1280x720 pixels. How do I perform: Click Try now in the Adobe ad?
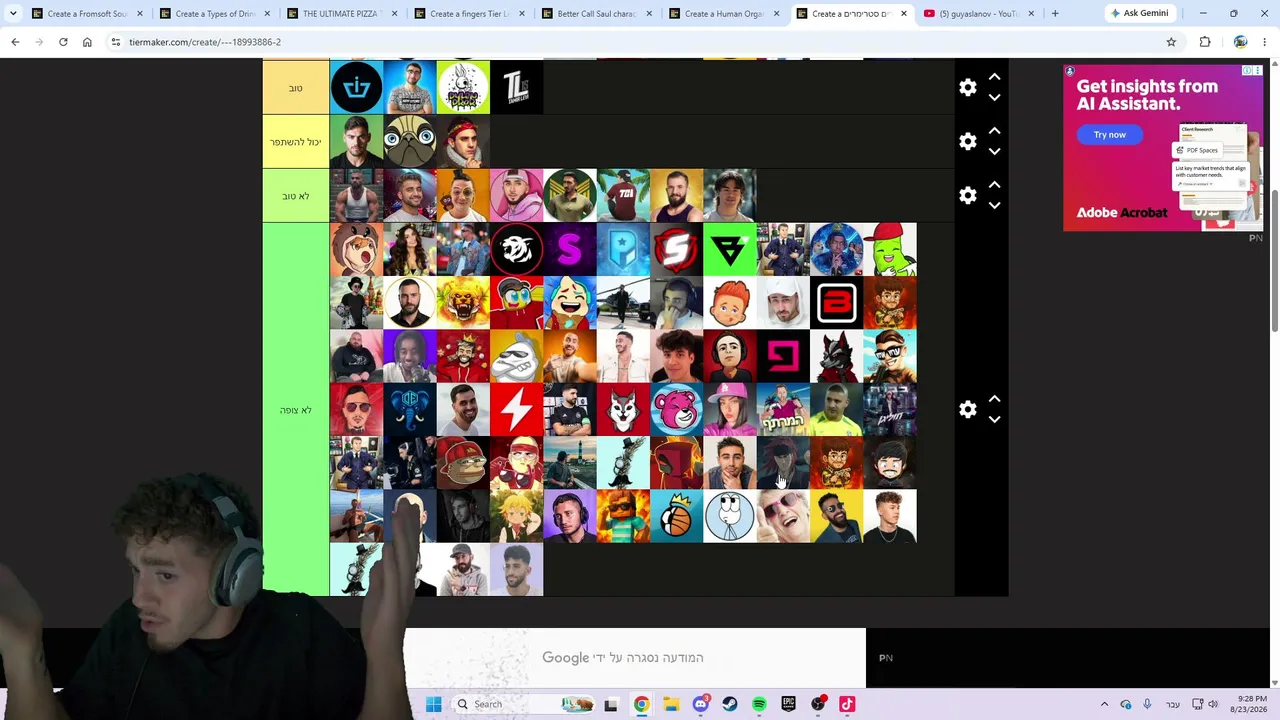pyautogui.click(x=1109, y=135)
